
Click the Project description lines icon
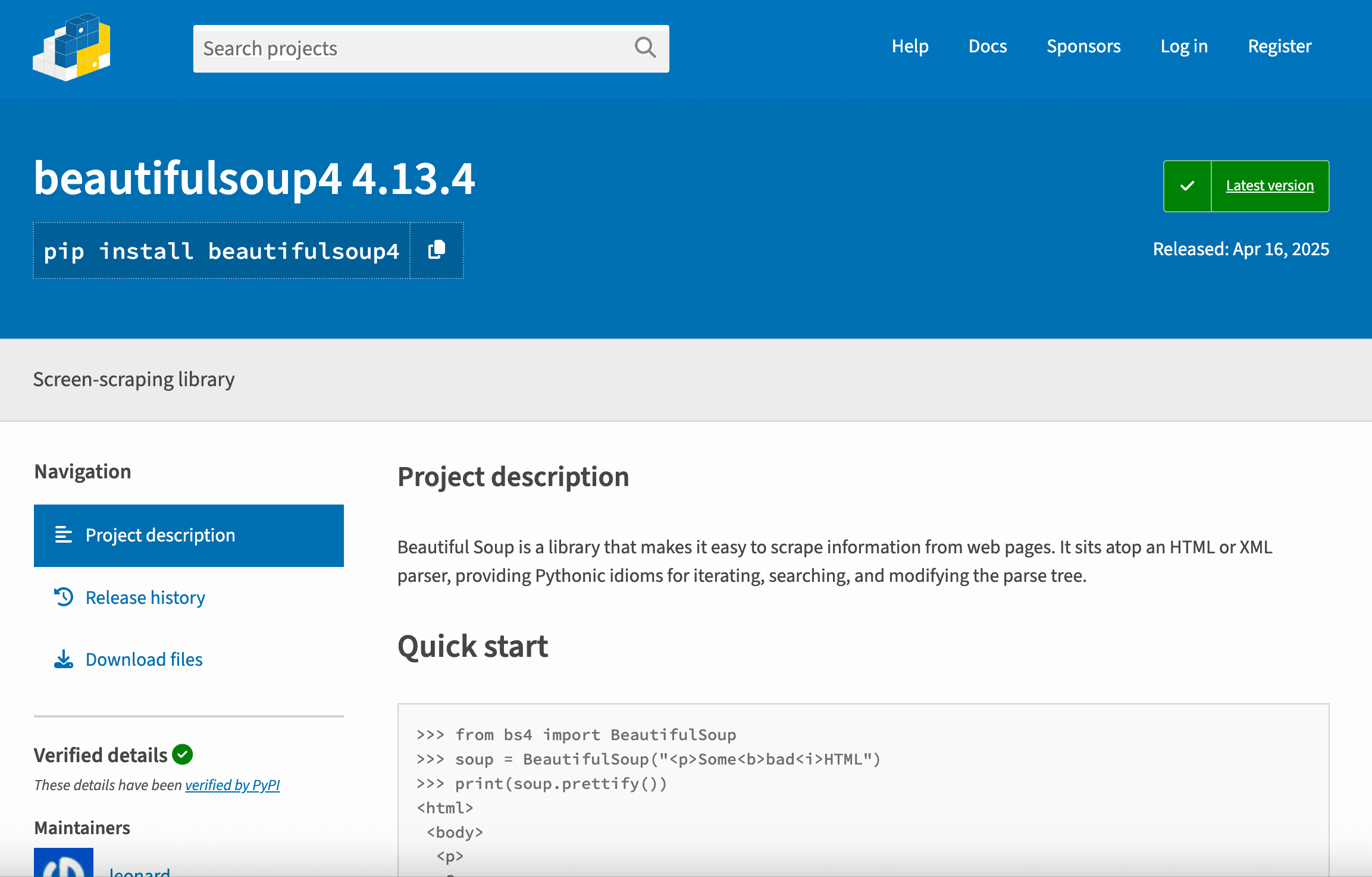[64, 535]
